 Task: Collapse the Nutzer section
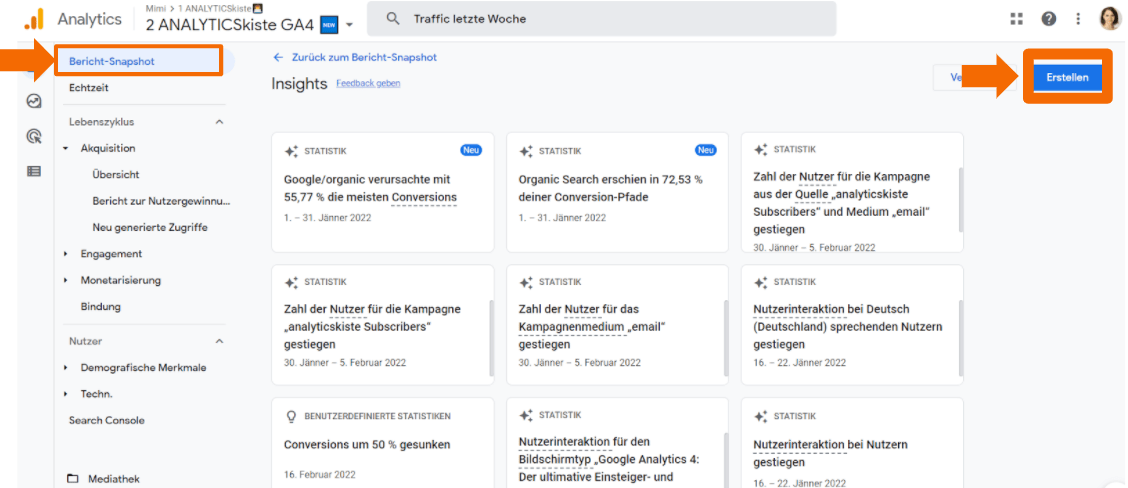pos(219,340)
